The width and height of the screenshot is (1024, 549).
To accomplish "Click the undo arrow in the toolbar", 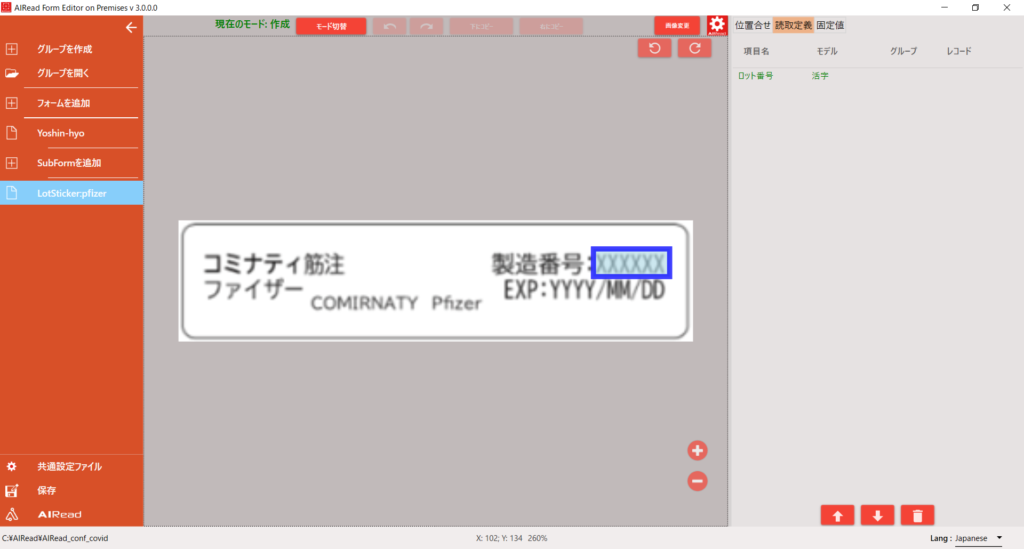I will click(x=390, y=26).
